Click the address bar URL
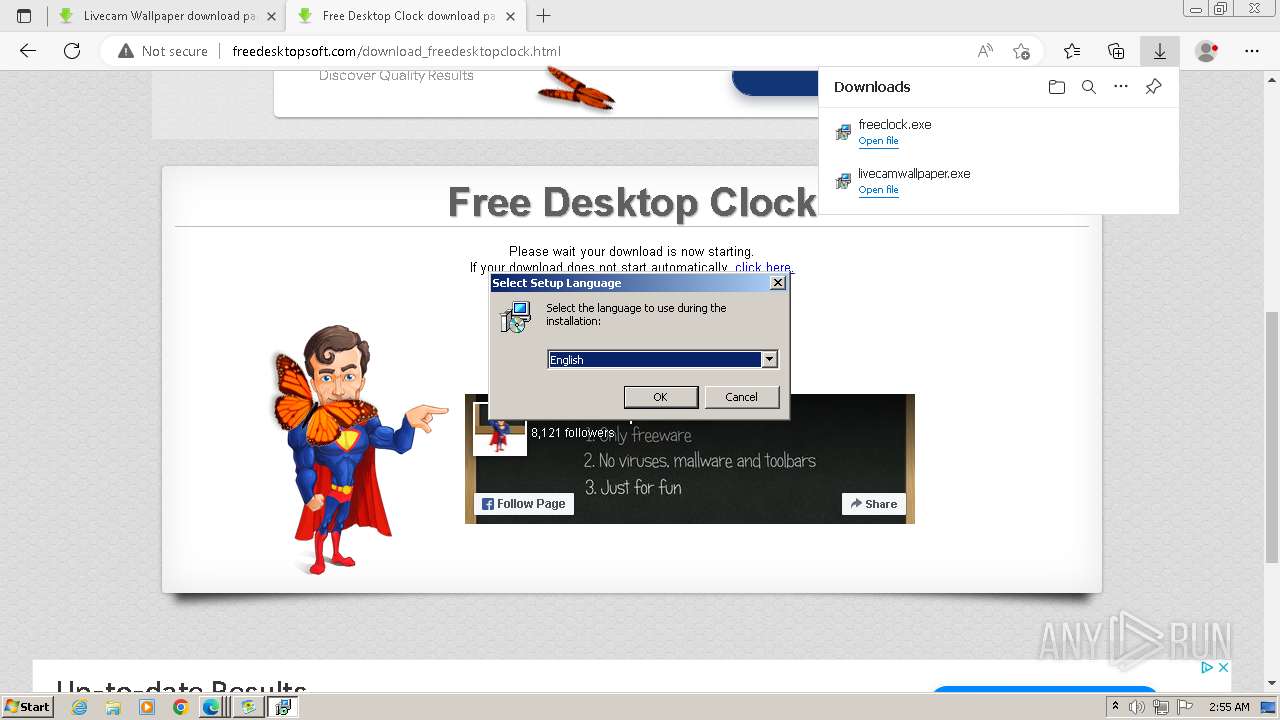Screen dimensions: 1280x720 pyautogui.click(x=396, y=51)
